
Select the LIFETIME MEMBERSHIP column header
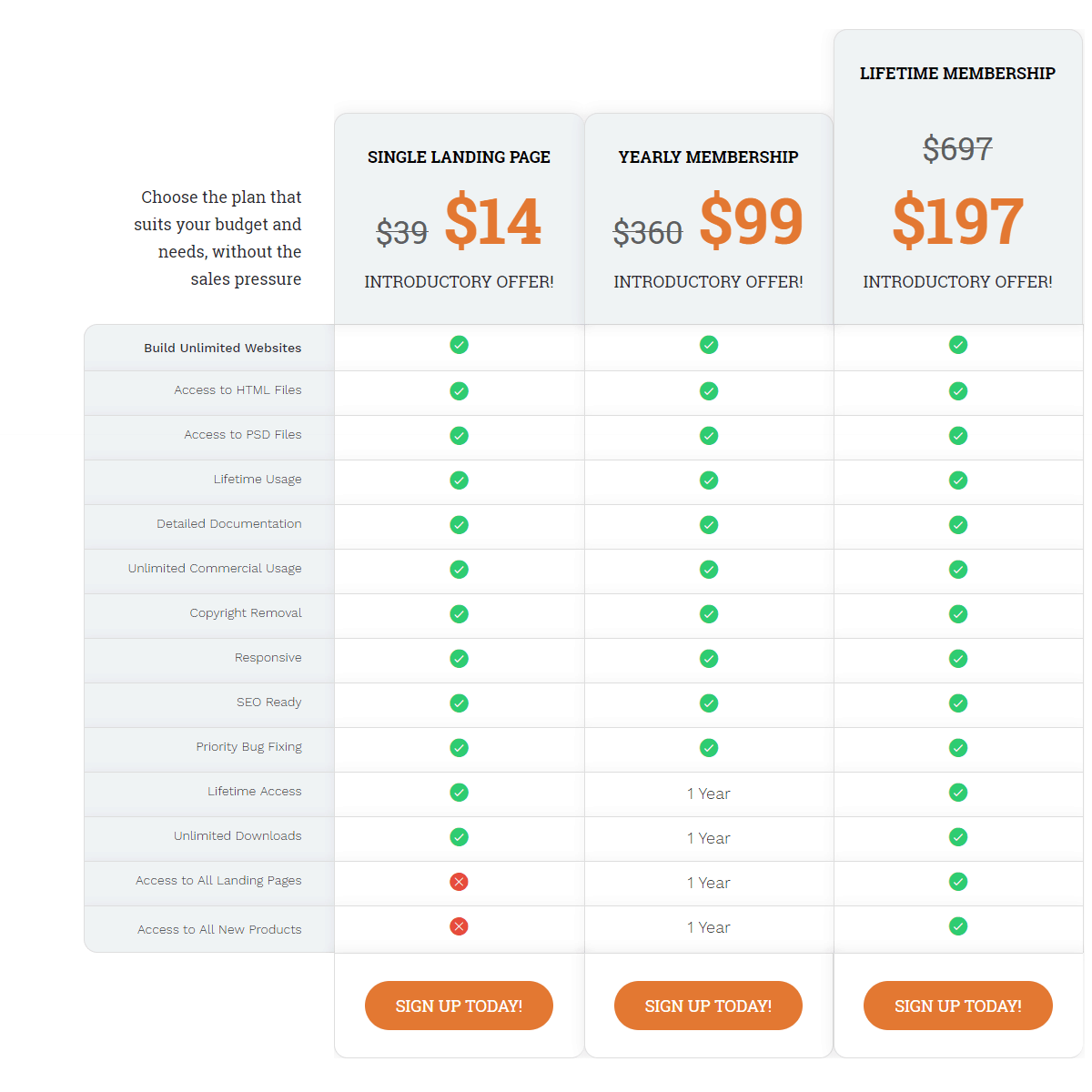click(x=957, y=73)
